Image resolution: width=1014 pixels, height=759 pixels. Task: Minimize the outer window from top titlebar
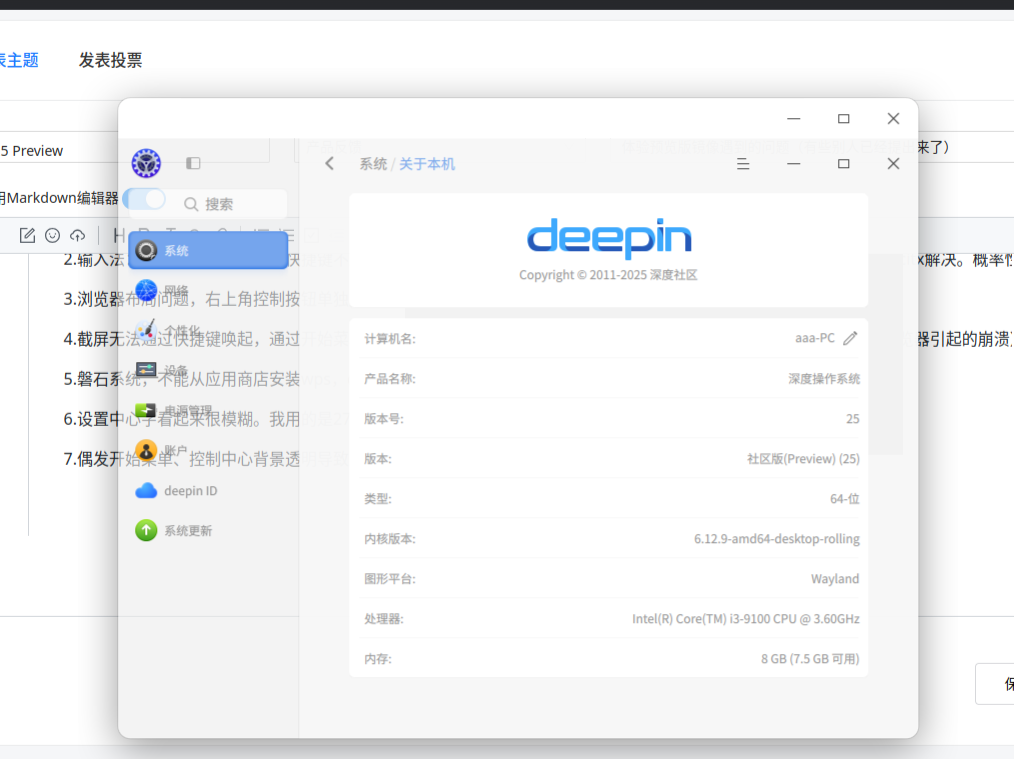793,119
